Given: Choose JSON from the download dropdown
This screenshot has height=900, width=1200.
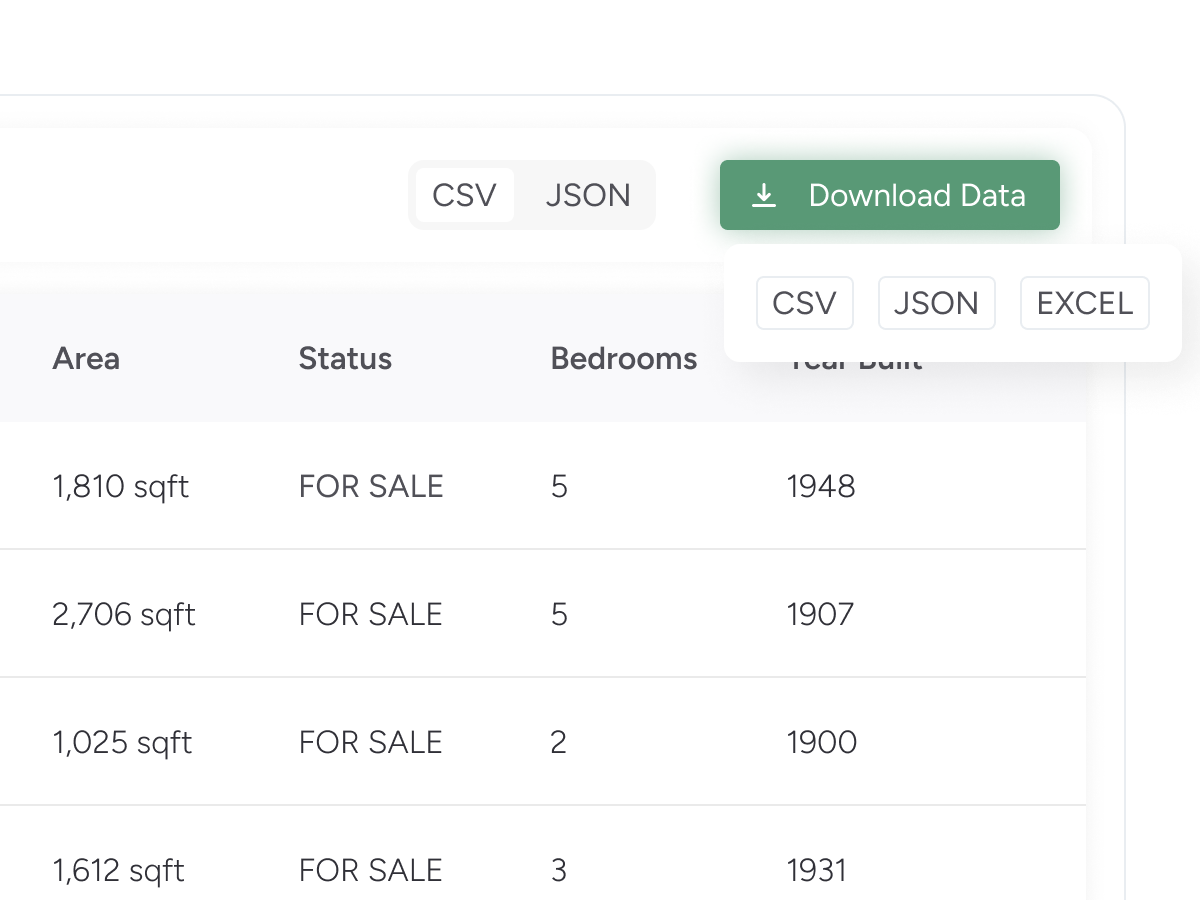Looking at the screenshot, I should point(936,303).
